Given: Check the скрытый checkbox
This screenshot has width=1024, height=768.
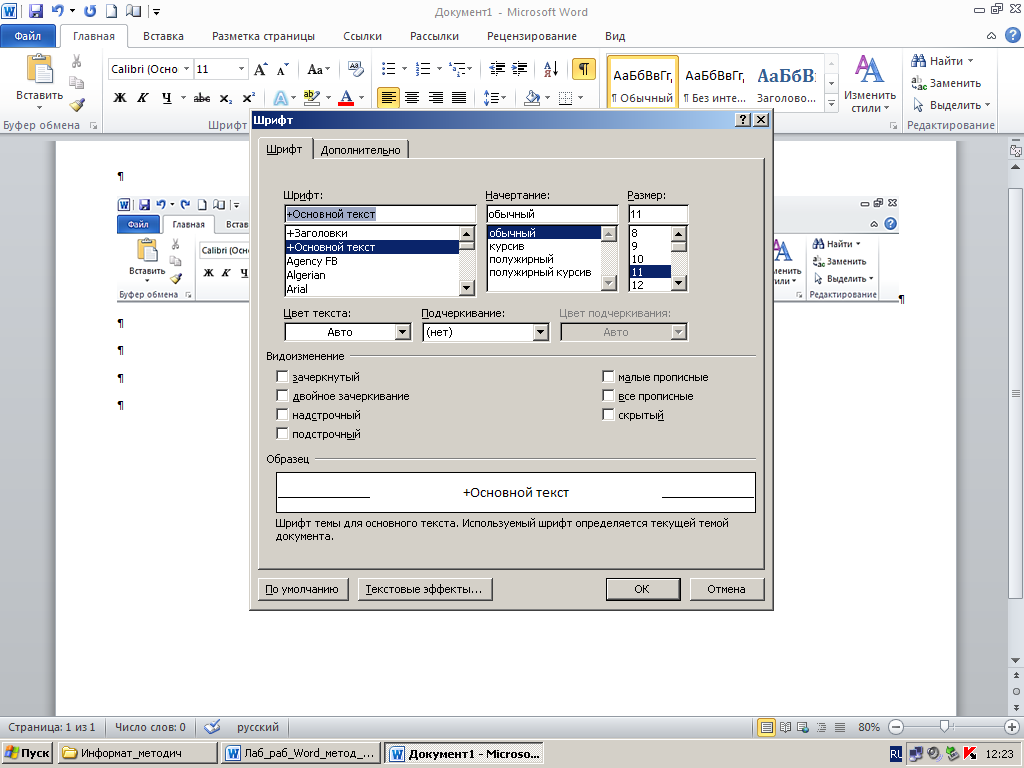Looking at the screenshot, I should [x=608, y=415].
